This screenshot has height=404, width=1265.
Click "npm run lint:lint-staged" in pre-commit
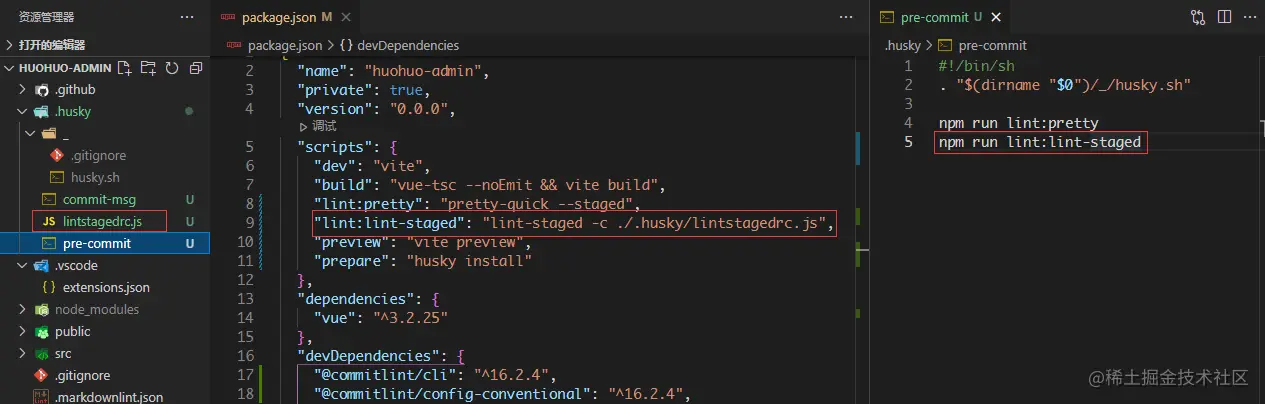tap(1040, 143)
